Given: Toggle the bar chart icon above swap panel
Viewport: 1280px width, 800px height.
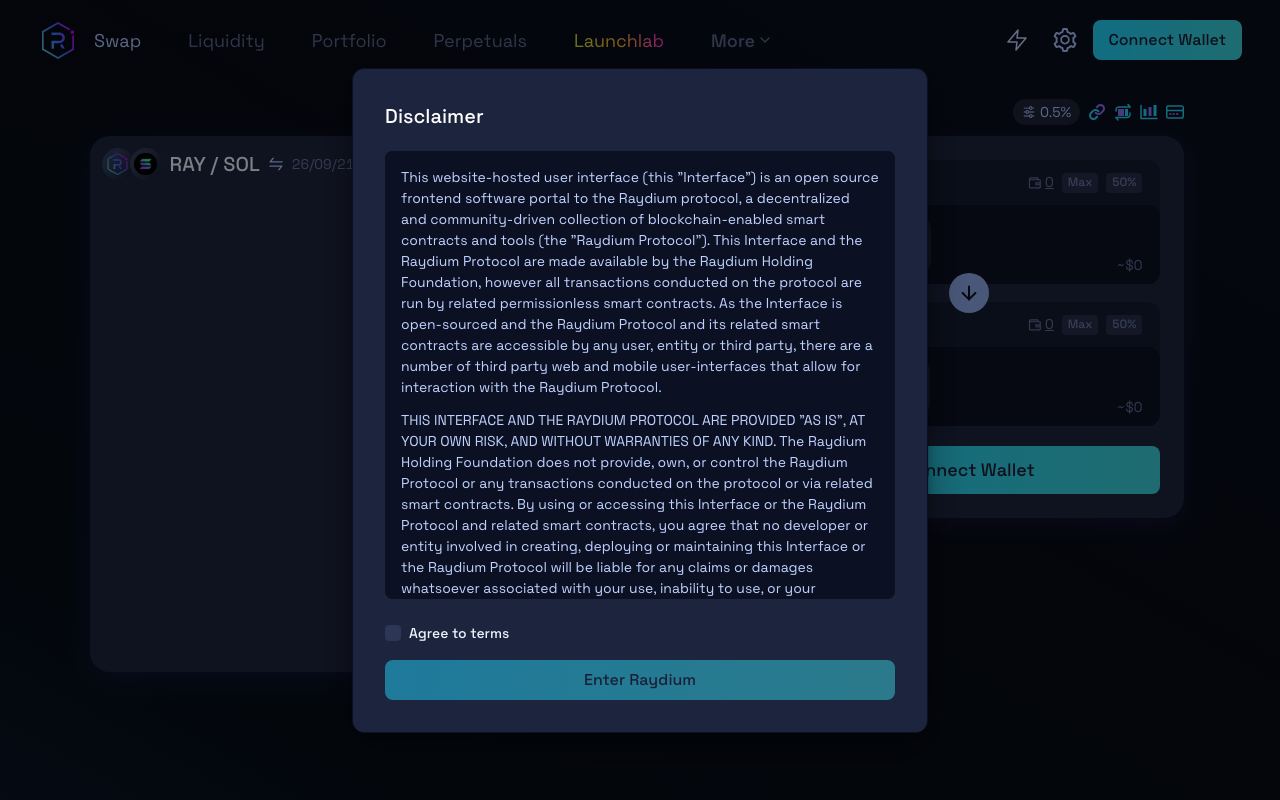Looking at the screenshot, I should pyautogui.click(x=1149, y=112).
